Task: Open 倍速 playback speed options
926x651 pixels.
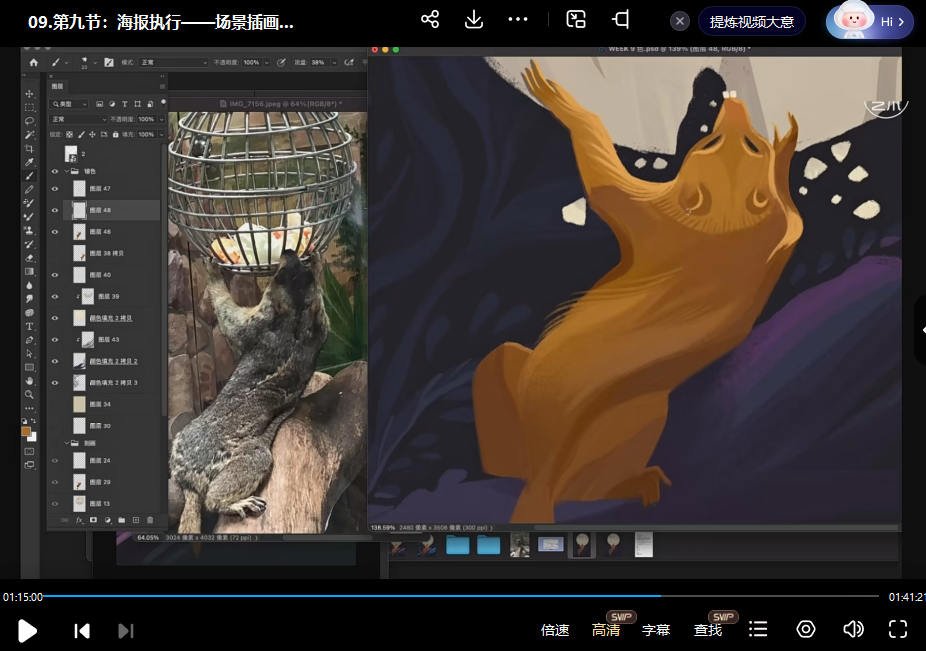Action: pyautogui.click(x=555, y=630)
